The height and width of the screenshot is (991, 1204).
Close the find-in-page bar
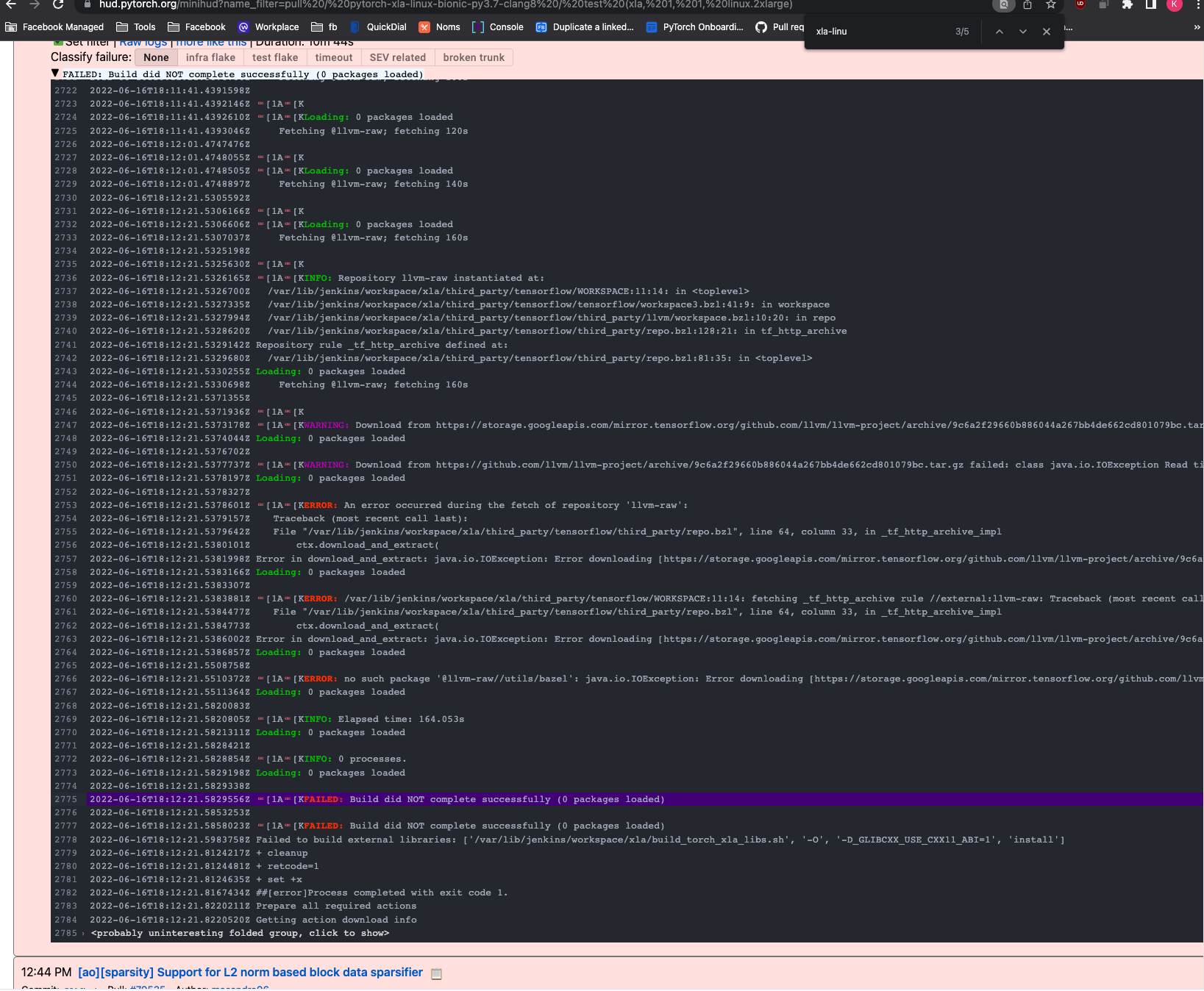coord(1047,32)
